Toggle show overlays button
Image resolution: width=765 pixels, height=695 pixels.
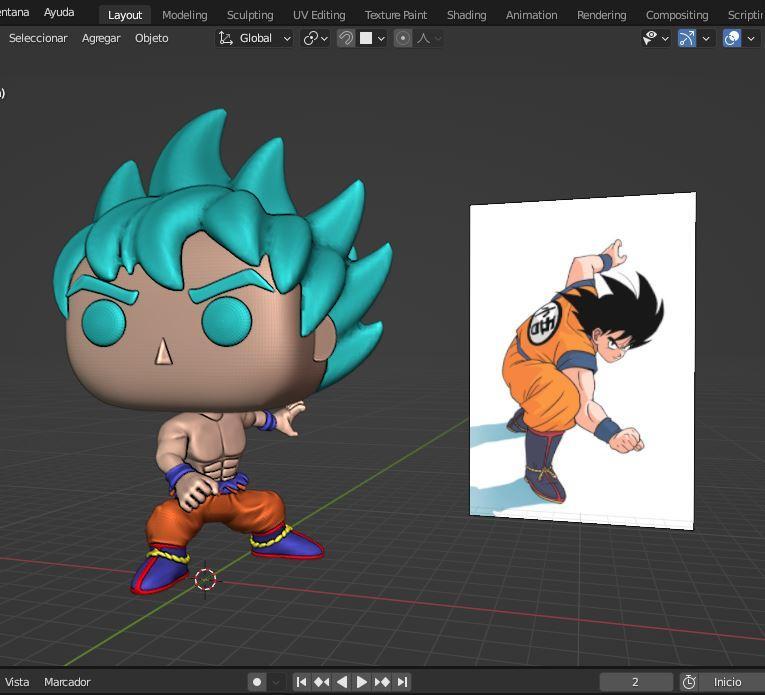point(732,38)
